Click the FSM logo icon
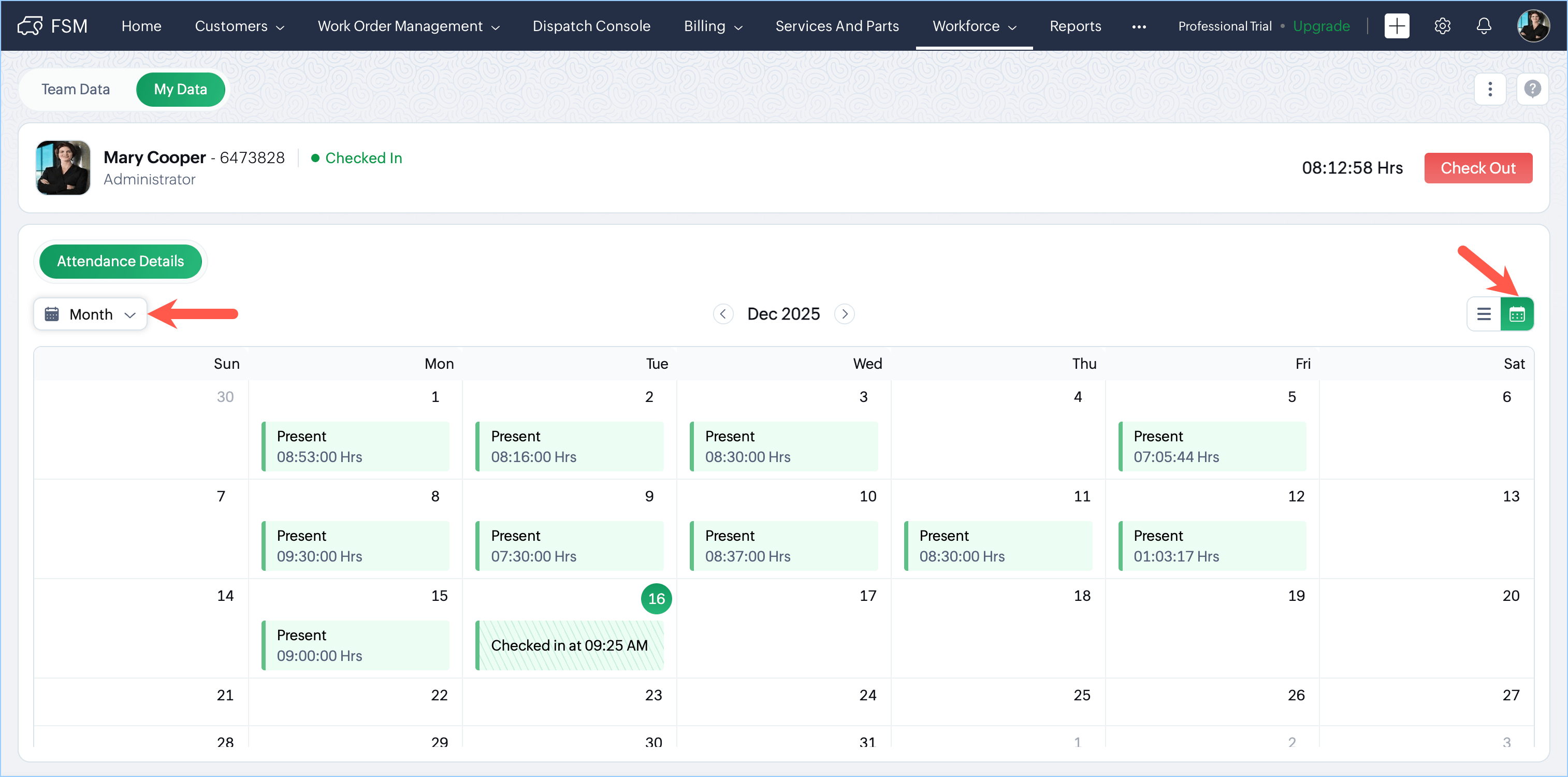 pyautogui.click(x=30, y=26)
